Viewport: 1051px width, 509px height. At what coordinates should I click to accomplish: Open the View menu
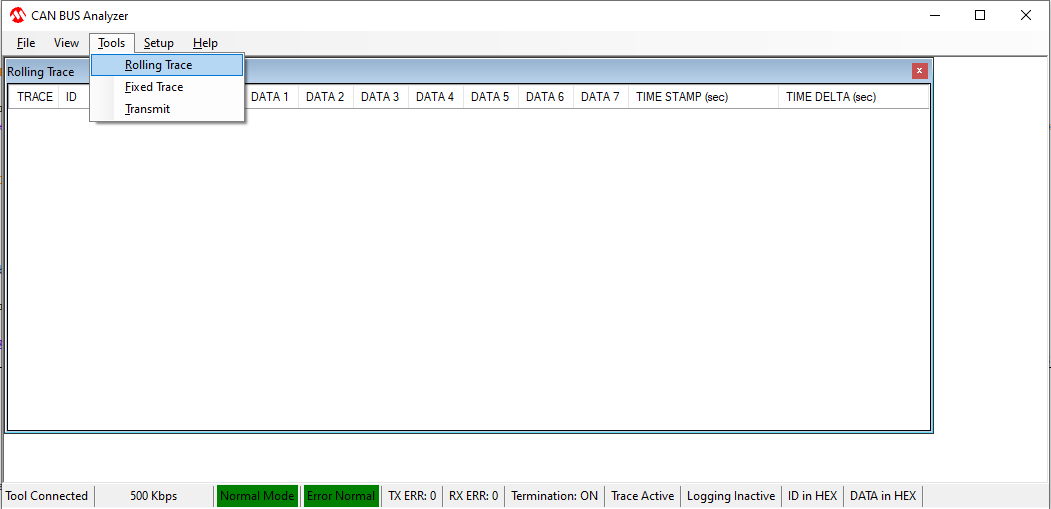point(66,43)
